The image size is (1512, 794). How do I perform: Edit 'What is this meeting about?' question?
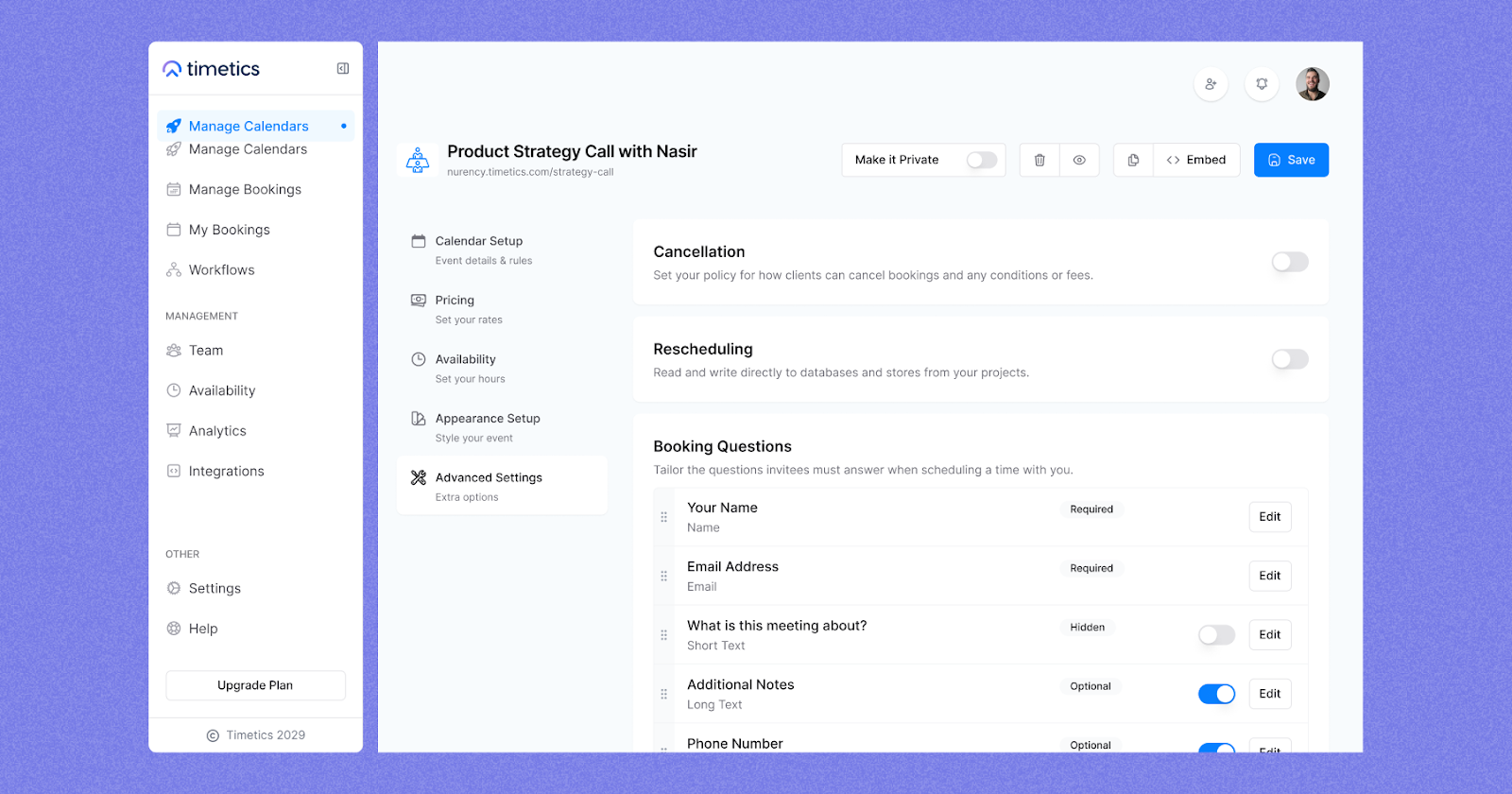(1269, 635)
